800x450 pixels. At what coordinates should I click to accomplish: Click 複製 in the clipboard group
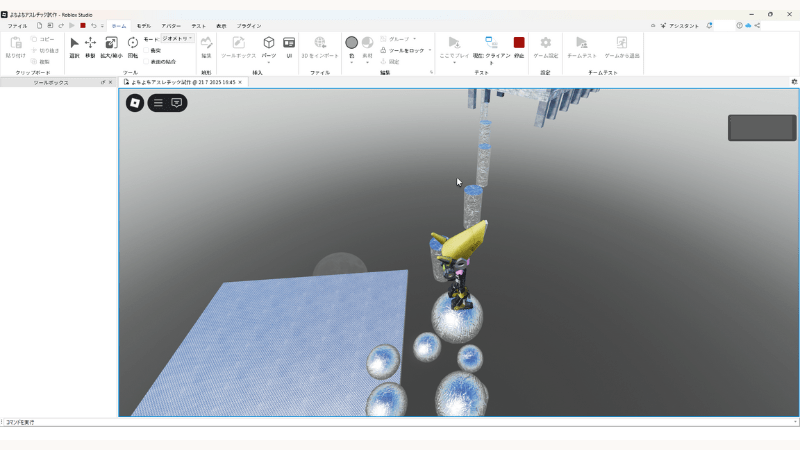click(40, 62)
